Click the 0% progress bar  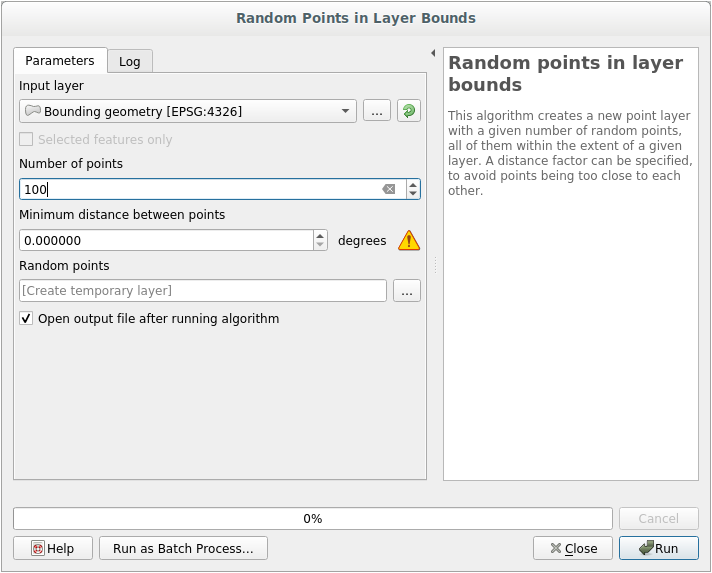click(312, 519)
